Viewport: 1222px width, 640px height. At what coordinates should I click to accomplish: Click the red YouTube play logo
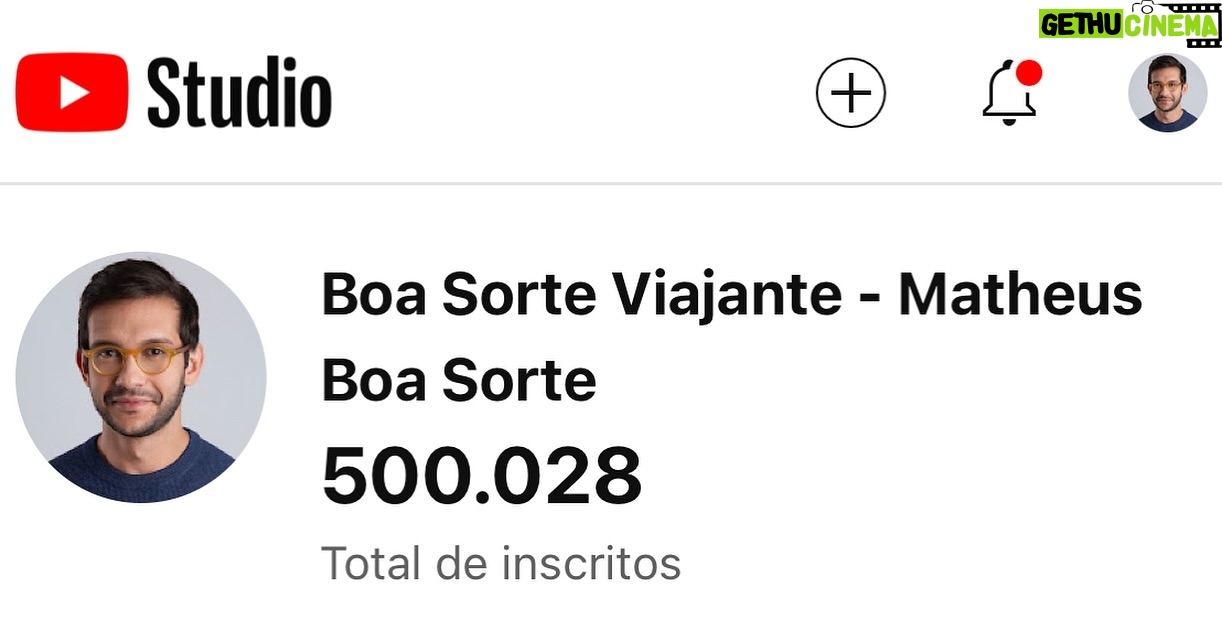coord(72,93)
